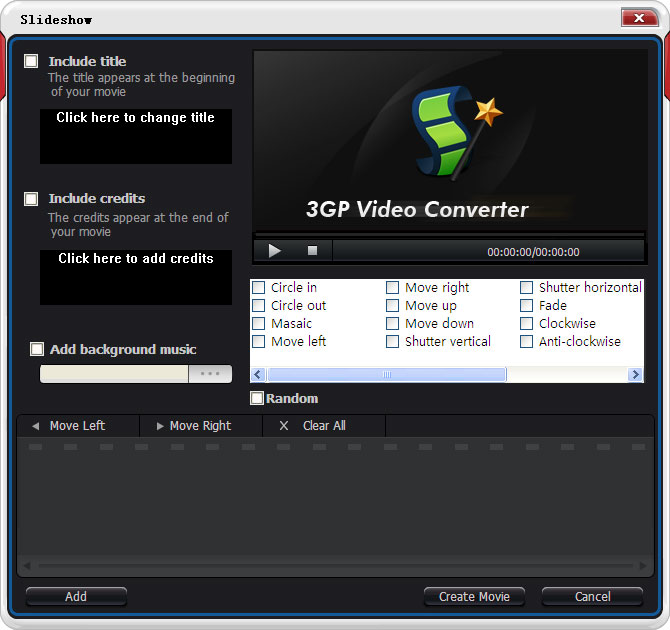670x630 pixels.
Task: Browse for background music with ellipsis button
Action: point(210,374)
